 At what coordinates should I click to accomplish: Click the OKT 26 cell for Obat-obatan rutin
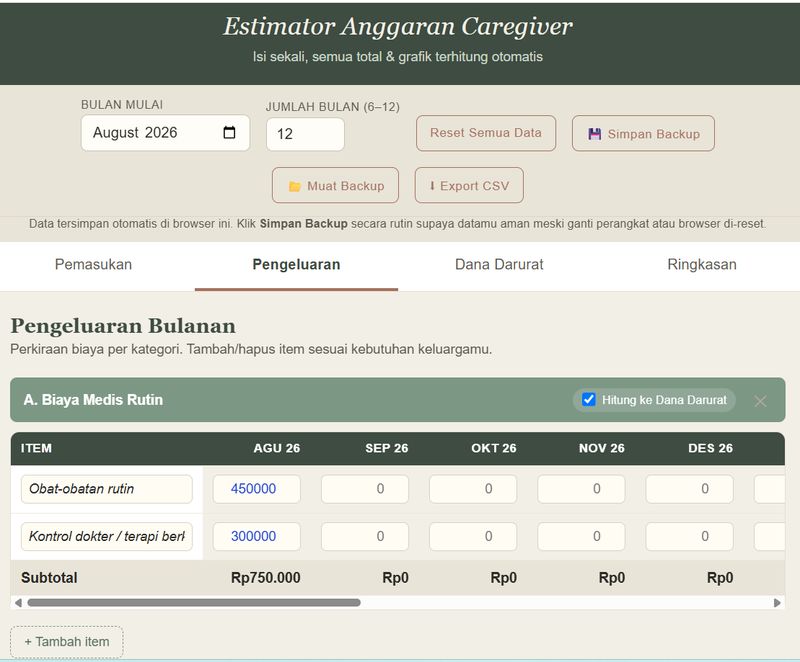coord(473,489)
